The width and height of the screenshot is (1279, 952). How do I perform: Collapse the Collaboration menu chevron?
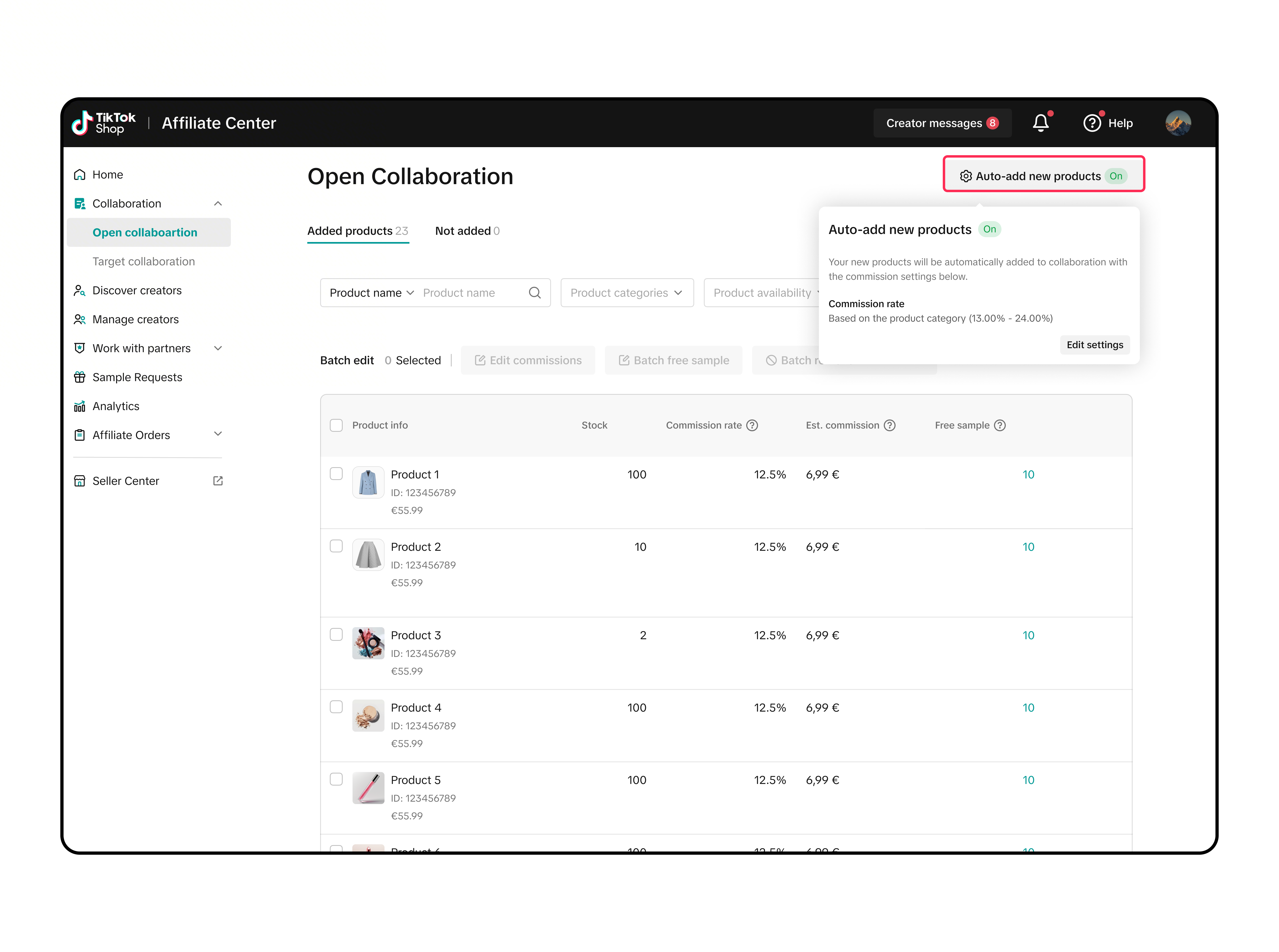click(x=218, y=203)
